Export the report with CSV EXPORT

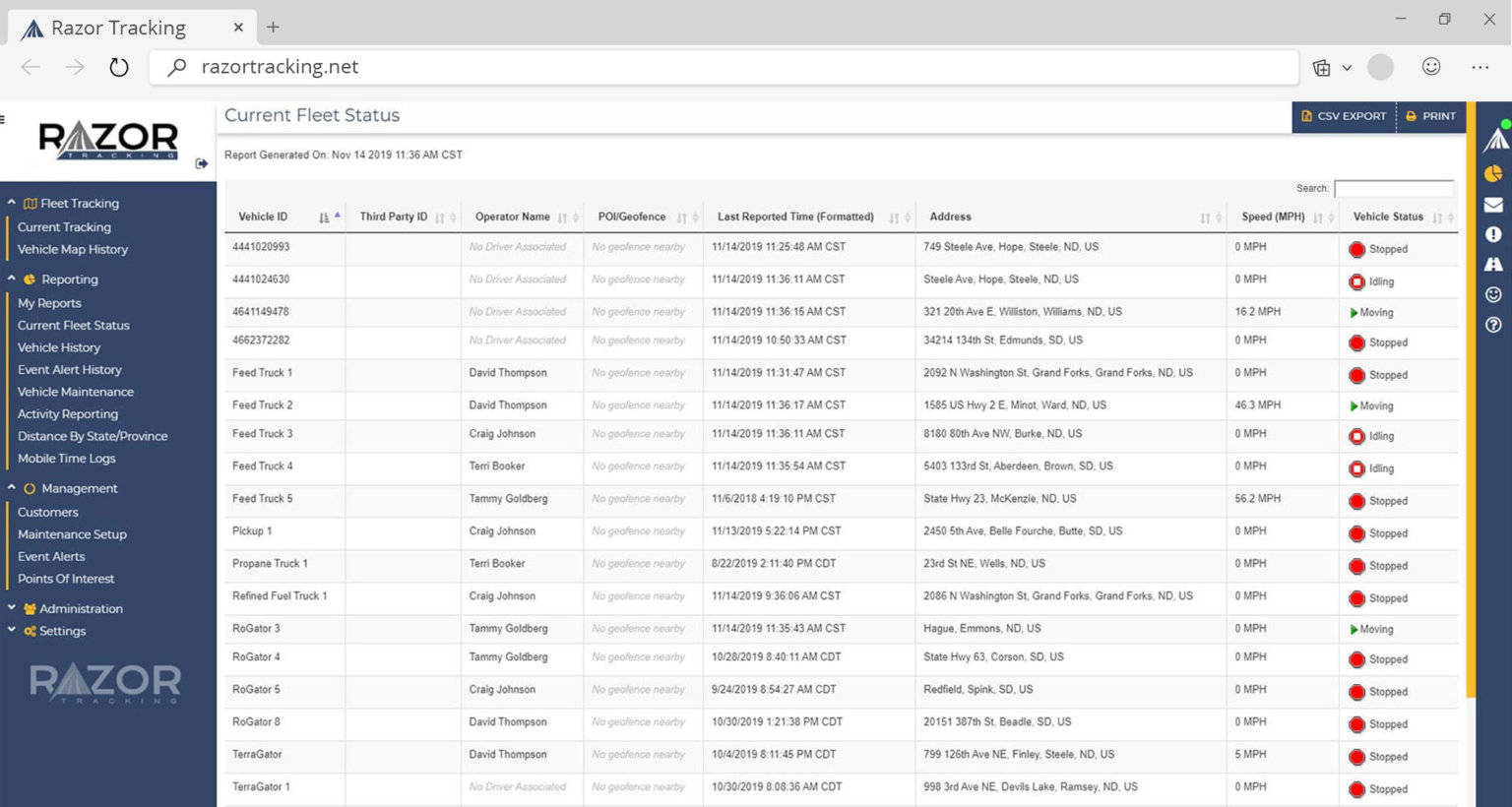coord(1344,116)
